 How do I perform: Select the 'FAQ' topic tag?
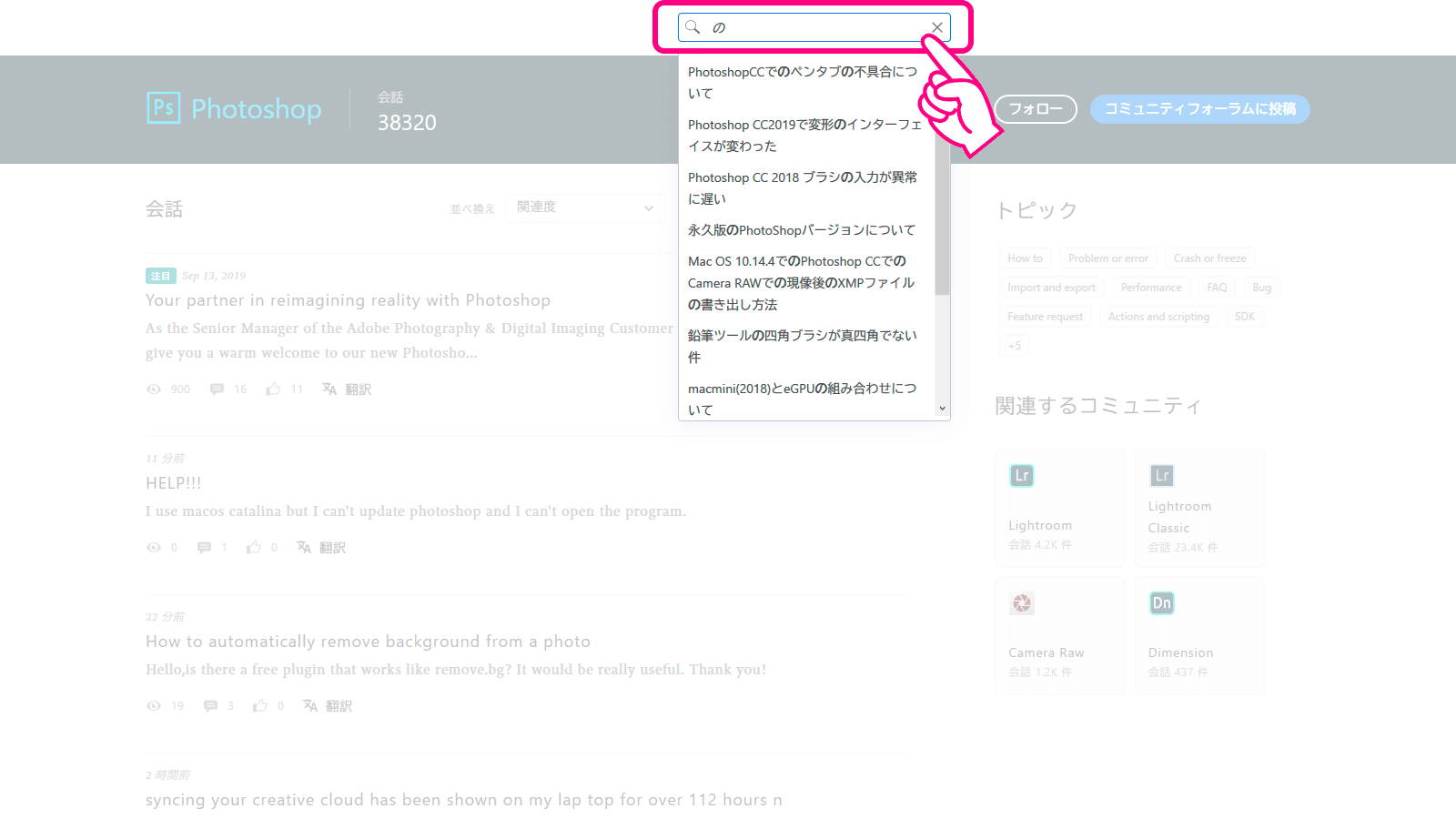click(x=1217, y=288)
